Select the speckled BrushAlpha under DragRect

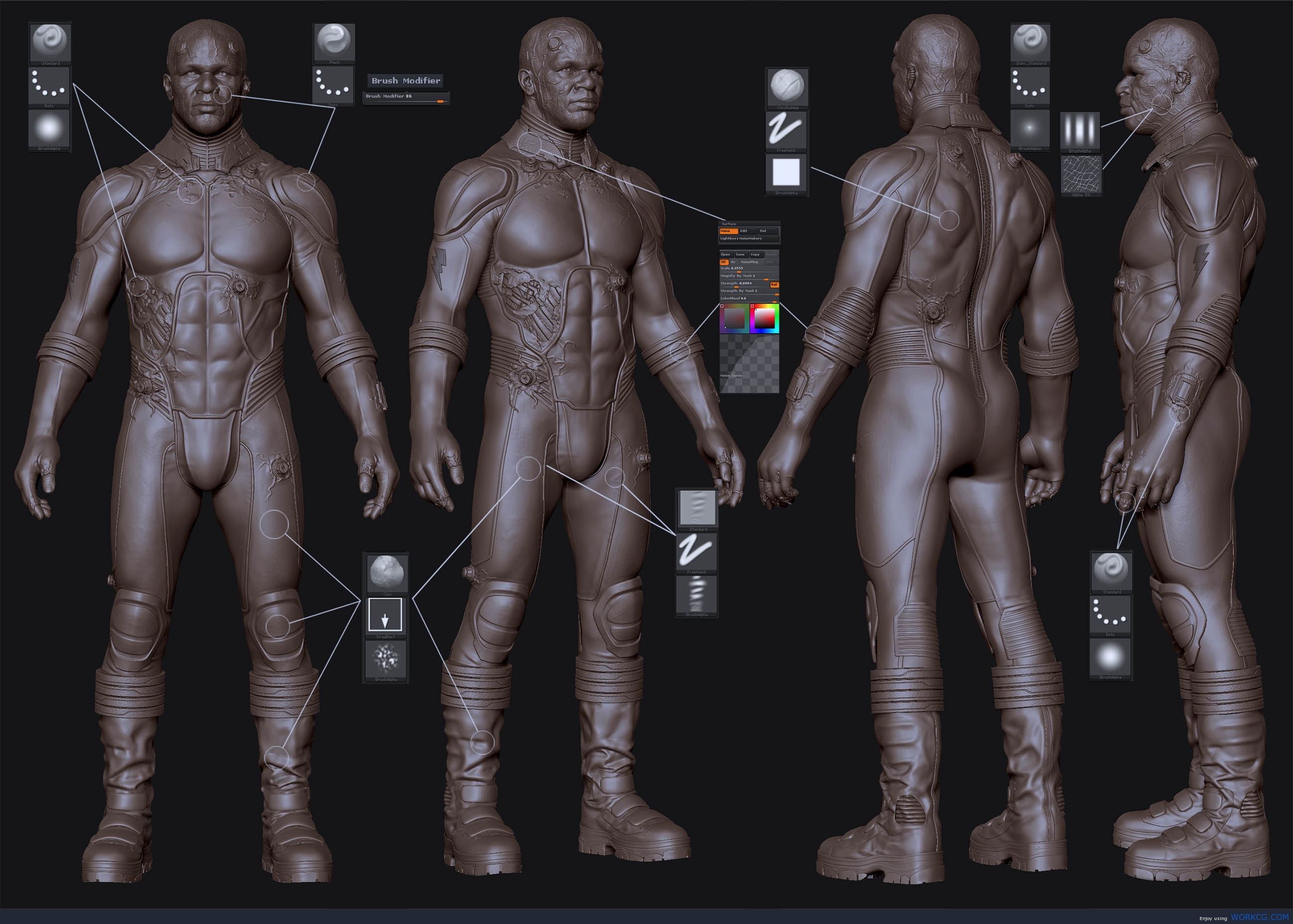386,660
